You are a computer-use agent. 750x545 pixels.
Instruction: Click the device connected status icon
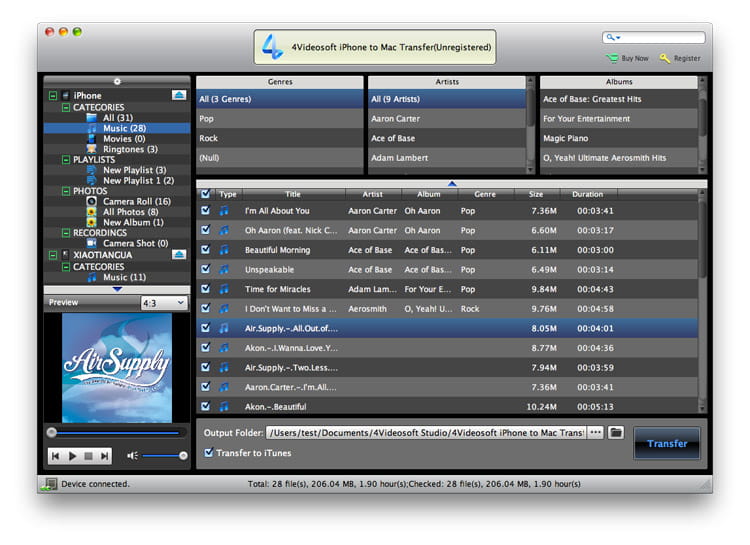tap(49, 484)
